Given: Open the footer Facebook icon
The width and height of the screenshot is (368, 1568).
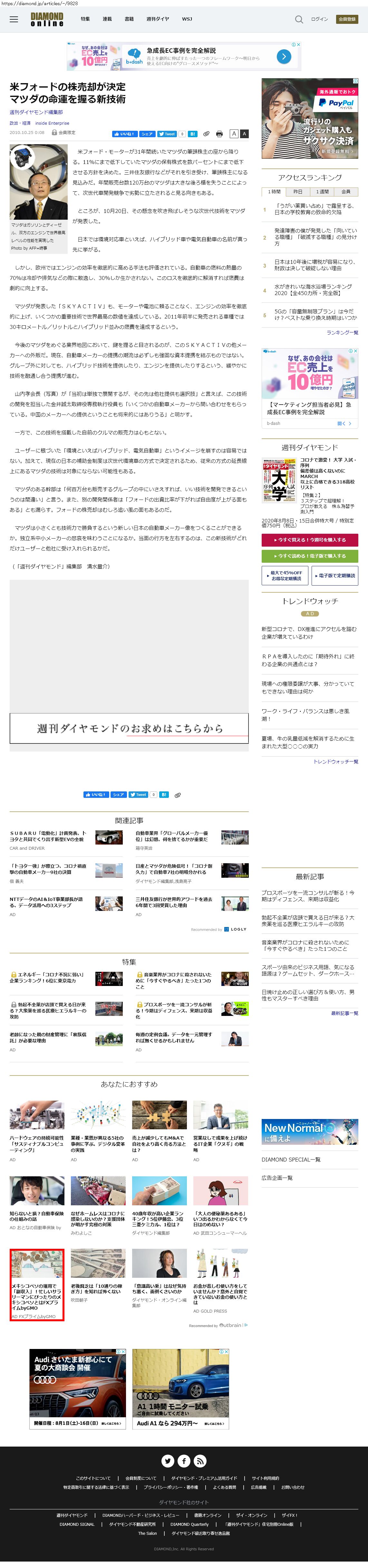Looking at the screenshot, I should 184,1460.
